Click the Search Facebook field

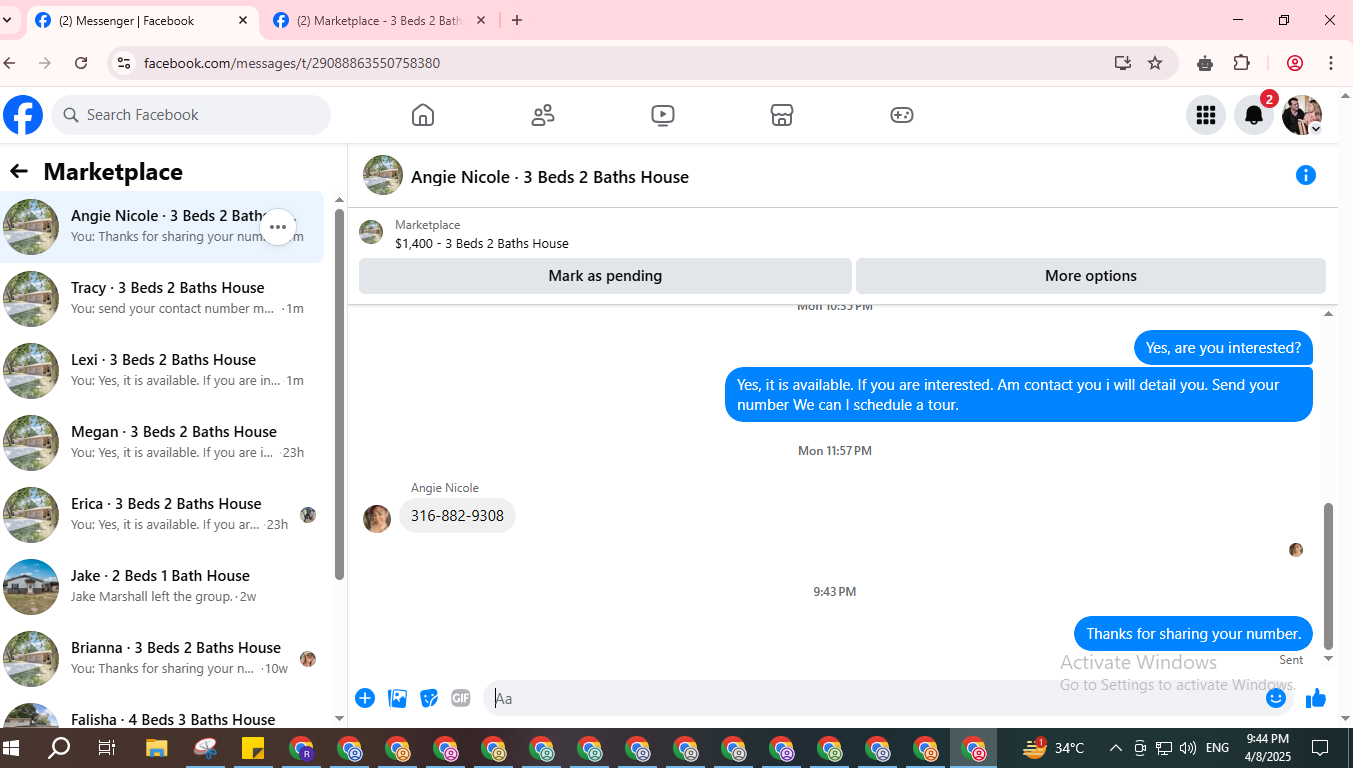tap(191, 115)
